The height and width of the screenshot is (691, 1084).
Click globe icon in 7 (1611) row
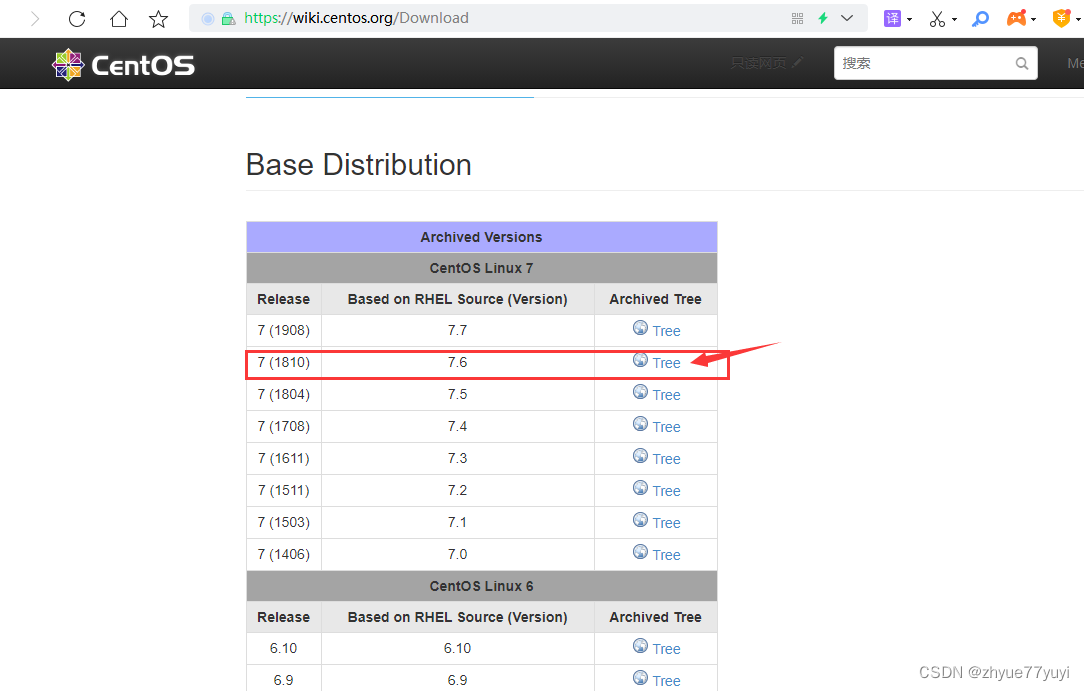tap(640, 455)
